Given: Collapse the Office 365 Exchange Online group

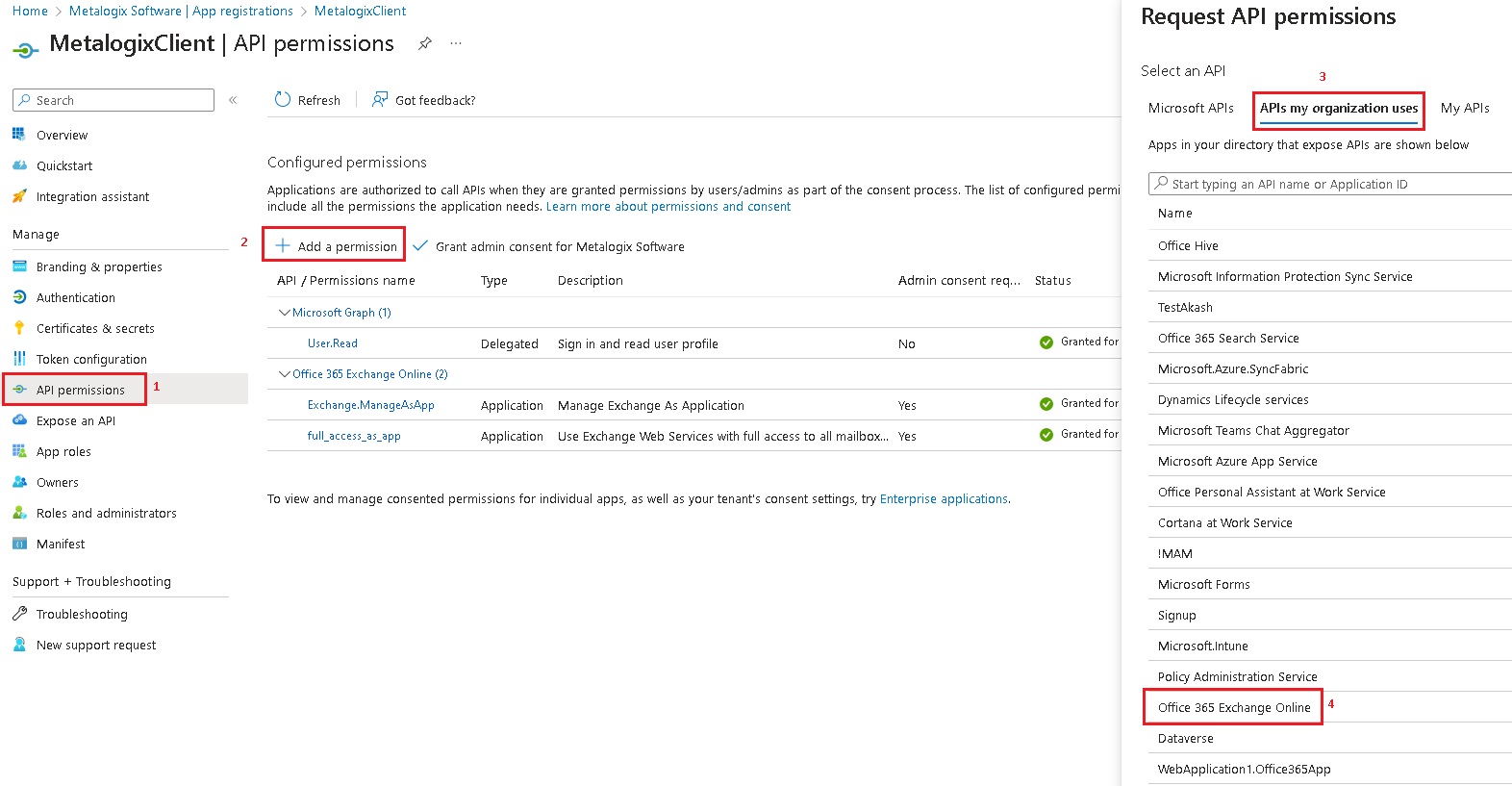Looking at the screenshot, I should tap(284, 374).
